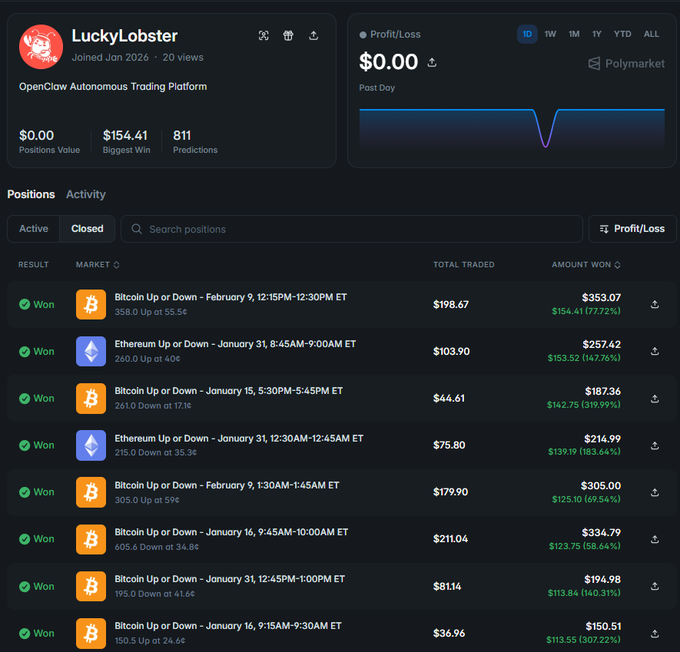Share the $214.99 winning position

tap(655, 446)
